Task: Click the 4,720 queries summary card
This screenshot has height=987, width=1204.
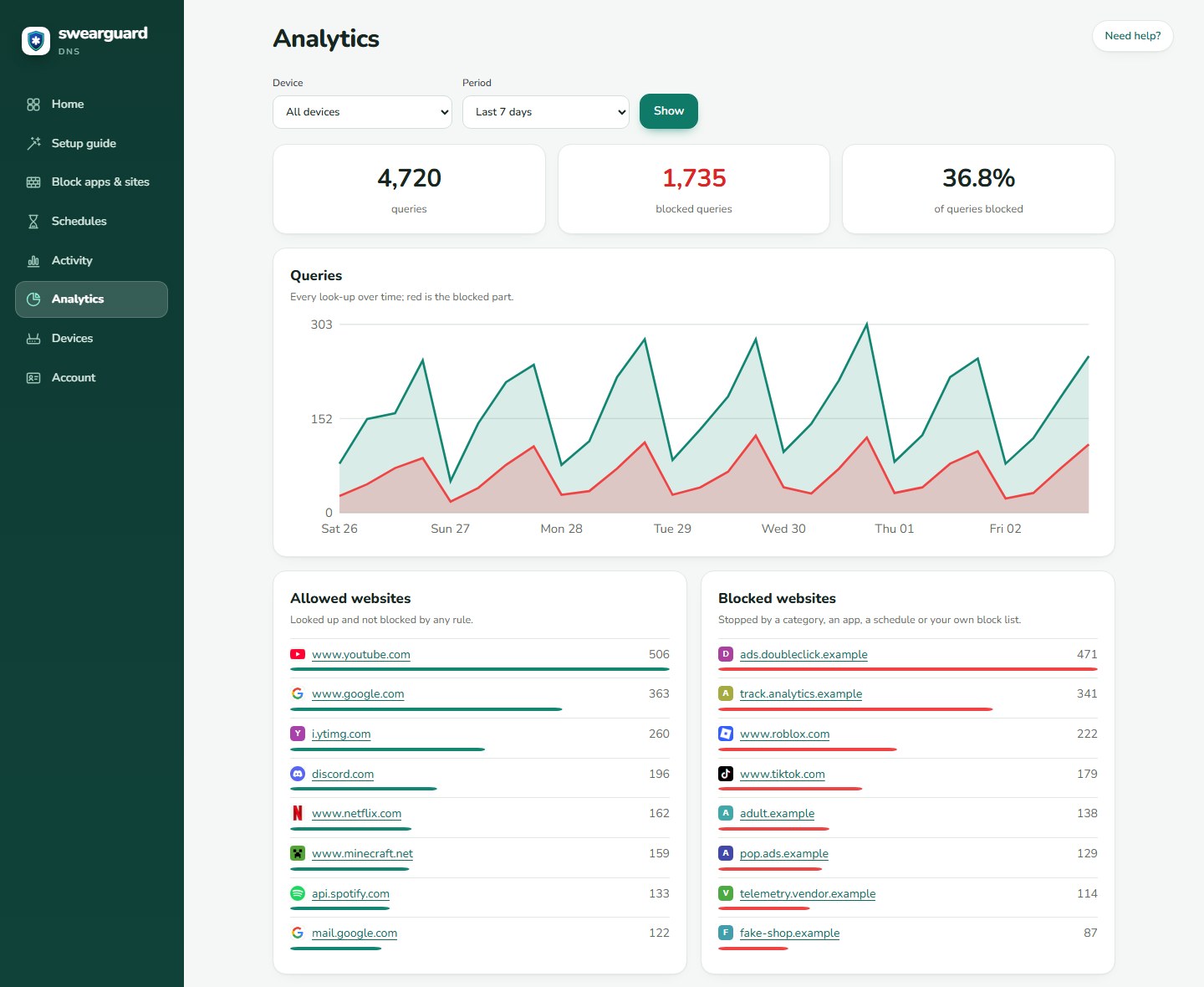Action: click(x=409, y=189)
